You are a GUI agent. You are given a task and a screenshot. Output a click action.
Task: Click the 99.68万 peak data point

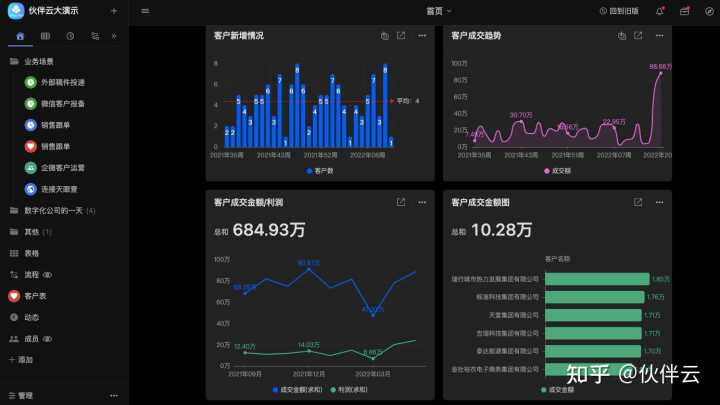661,73
